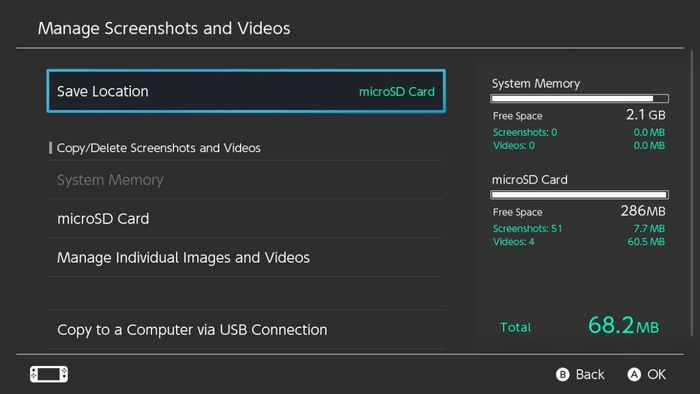
Task: Open microSD Card copy/delete option
Action: [246, 219]
